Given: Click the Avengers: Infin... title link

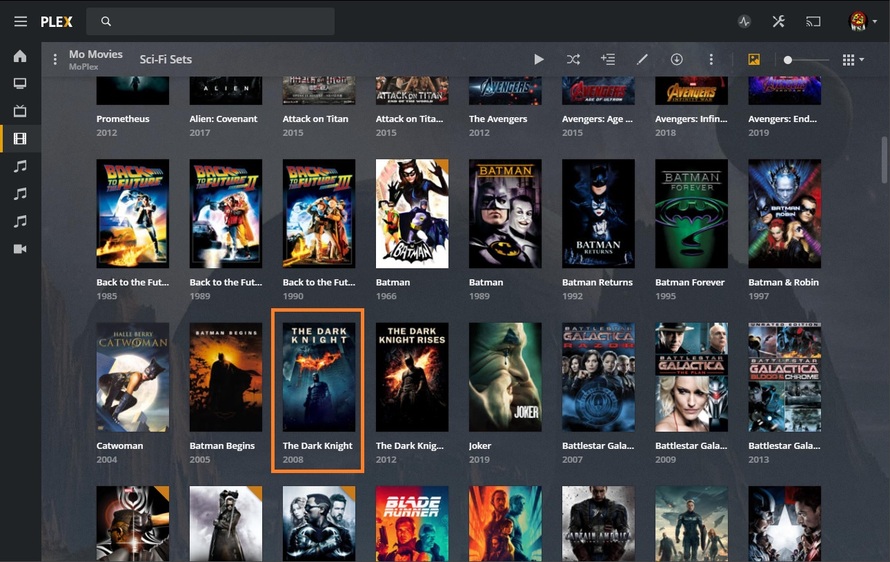Looking at the screenshot, I should (691, 119).
